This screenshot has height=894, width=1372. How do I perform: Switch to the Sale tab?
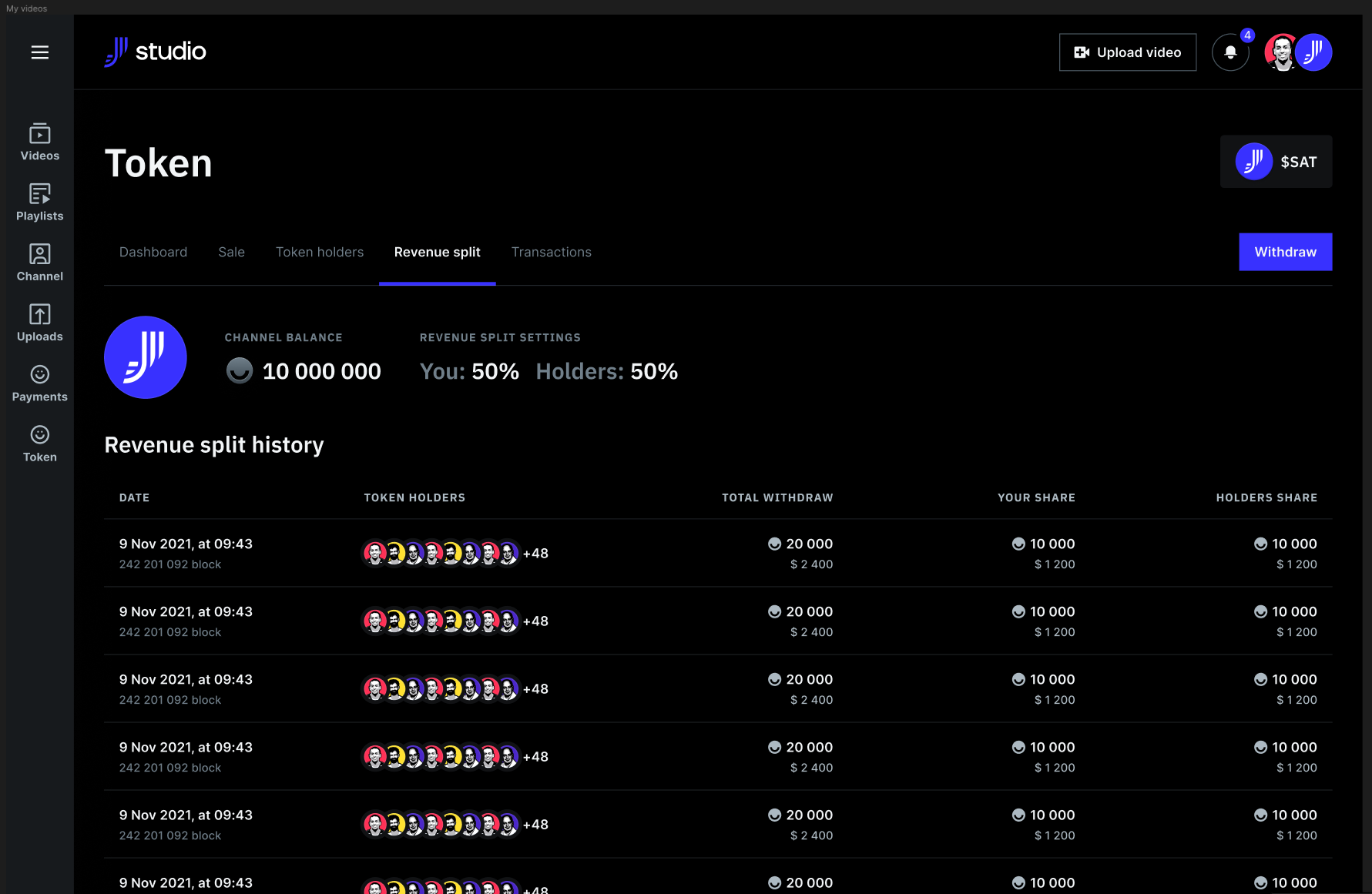(231, 252)
